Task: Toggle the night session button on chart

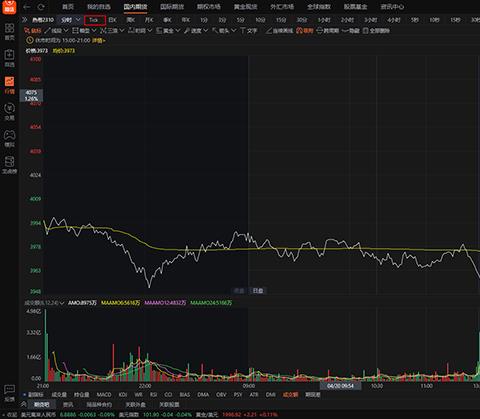Action: click(239, 291)
